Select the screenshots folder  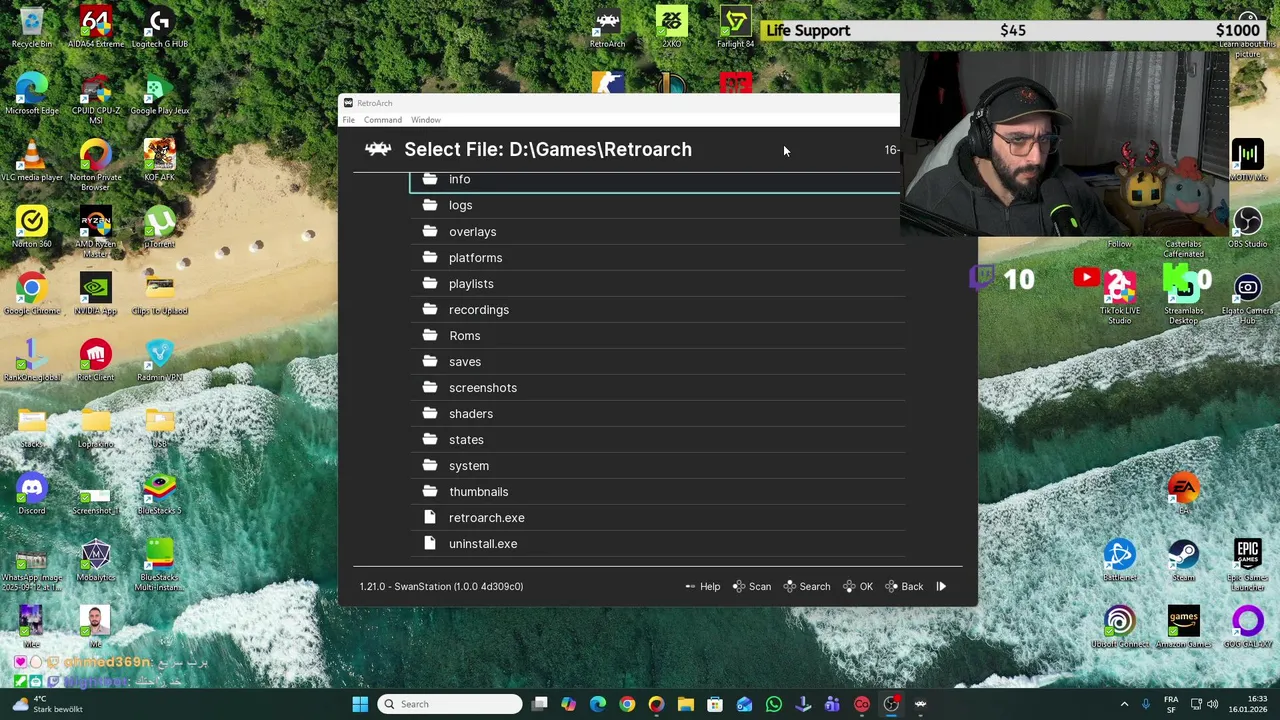coord(655,387)
